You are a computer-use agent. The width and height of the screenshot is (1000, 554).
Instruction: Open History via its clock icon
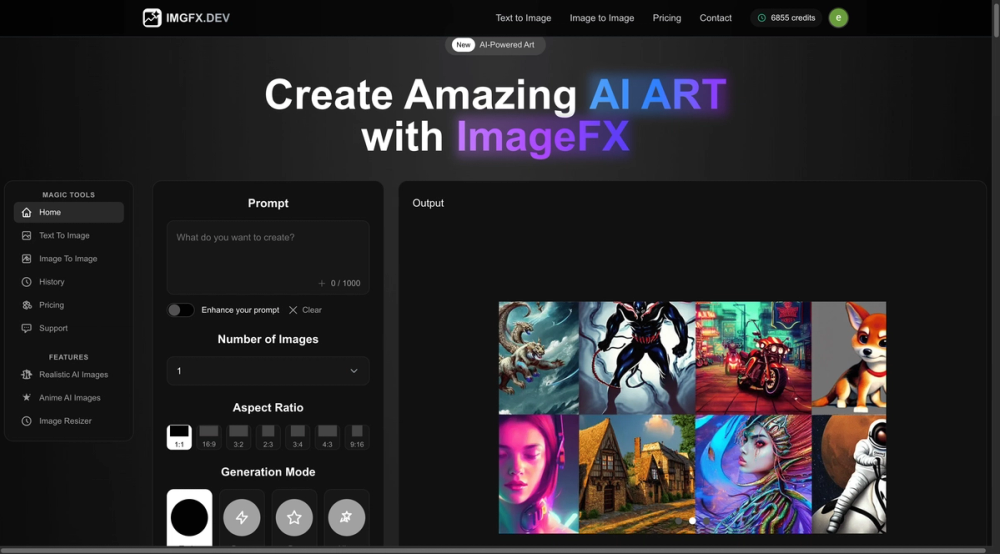coord(26,282)
